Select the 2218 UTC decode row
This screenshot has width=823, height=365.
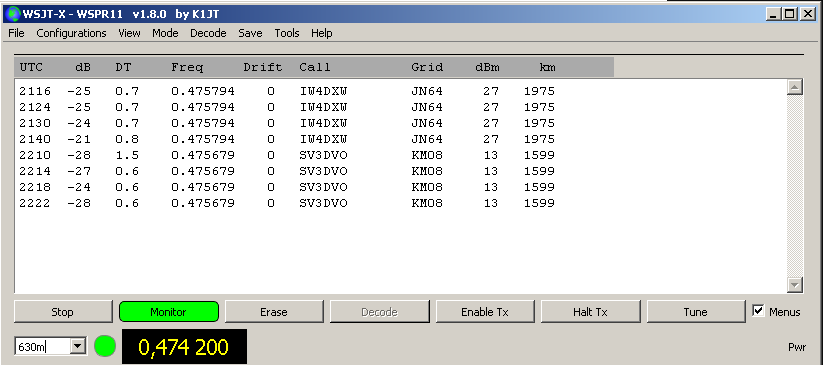(x=287, y=187)
